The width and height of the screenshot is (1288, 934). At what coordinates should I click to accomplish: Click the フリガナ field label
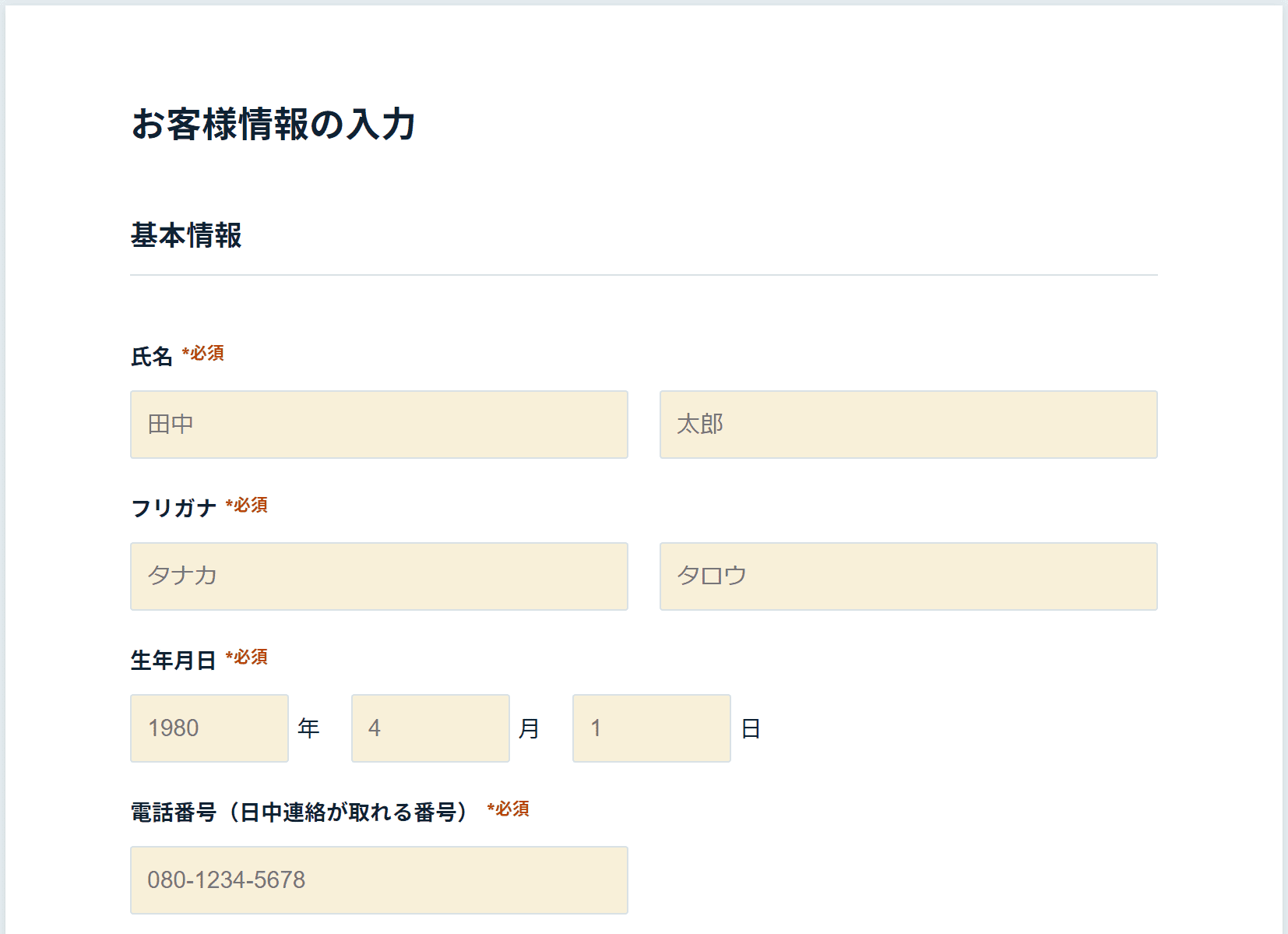tap(174, 508)
